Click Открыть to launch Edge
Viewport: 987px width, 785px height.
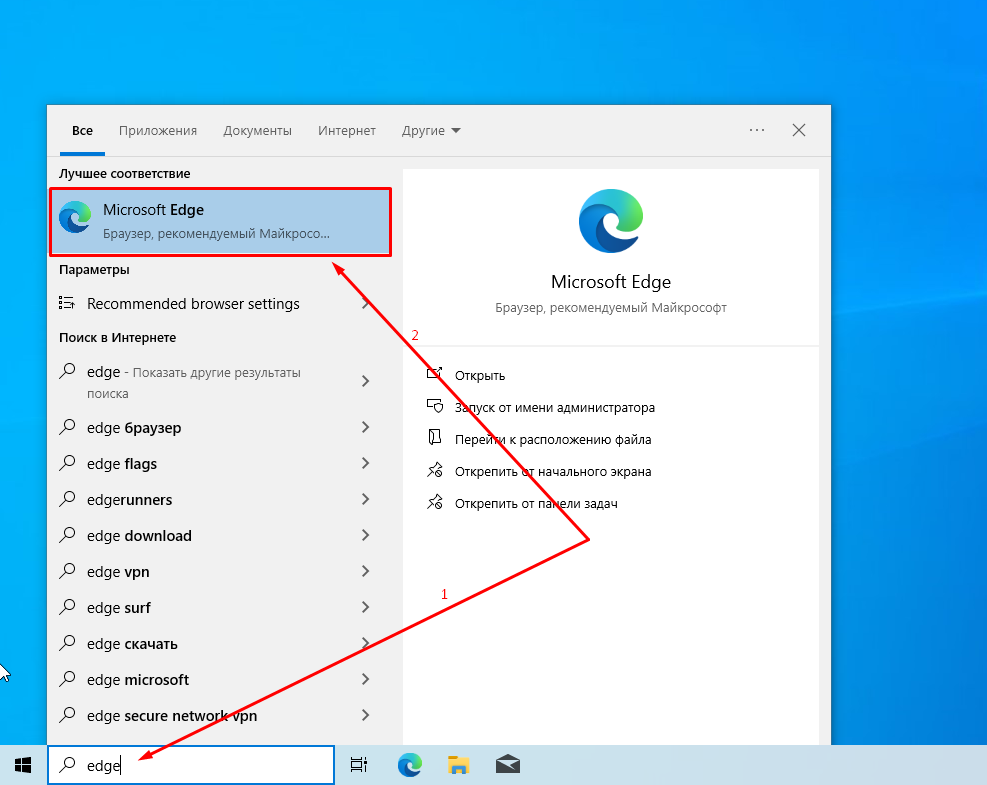point(480,376)
